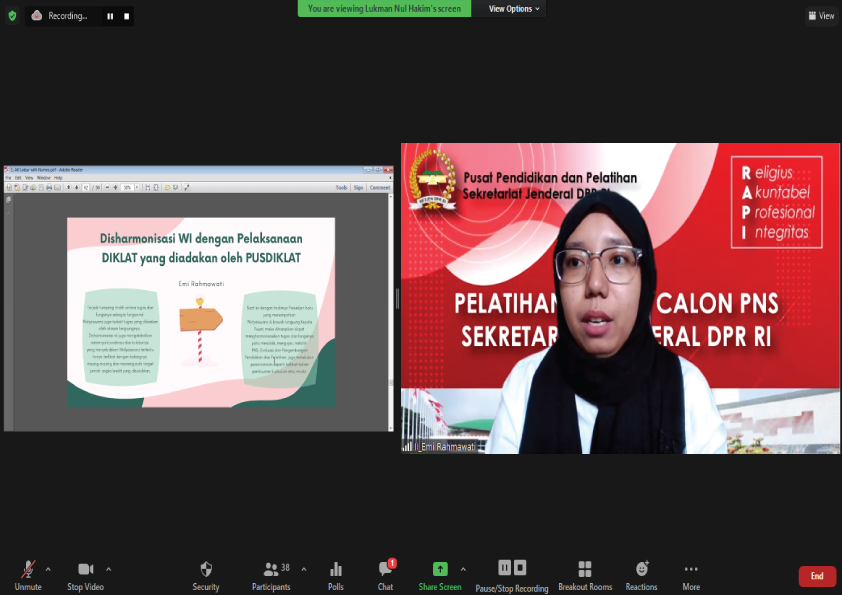Viewport: 842px width, 595px height.
Task: Open View menu in Adobe Reader
Action: click(x=29, y=178)
